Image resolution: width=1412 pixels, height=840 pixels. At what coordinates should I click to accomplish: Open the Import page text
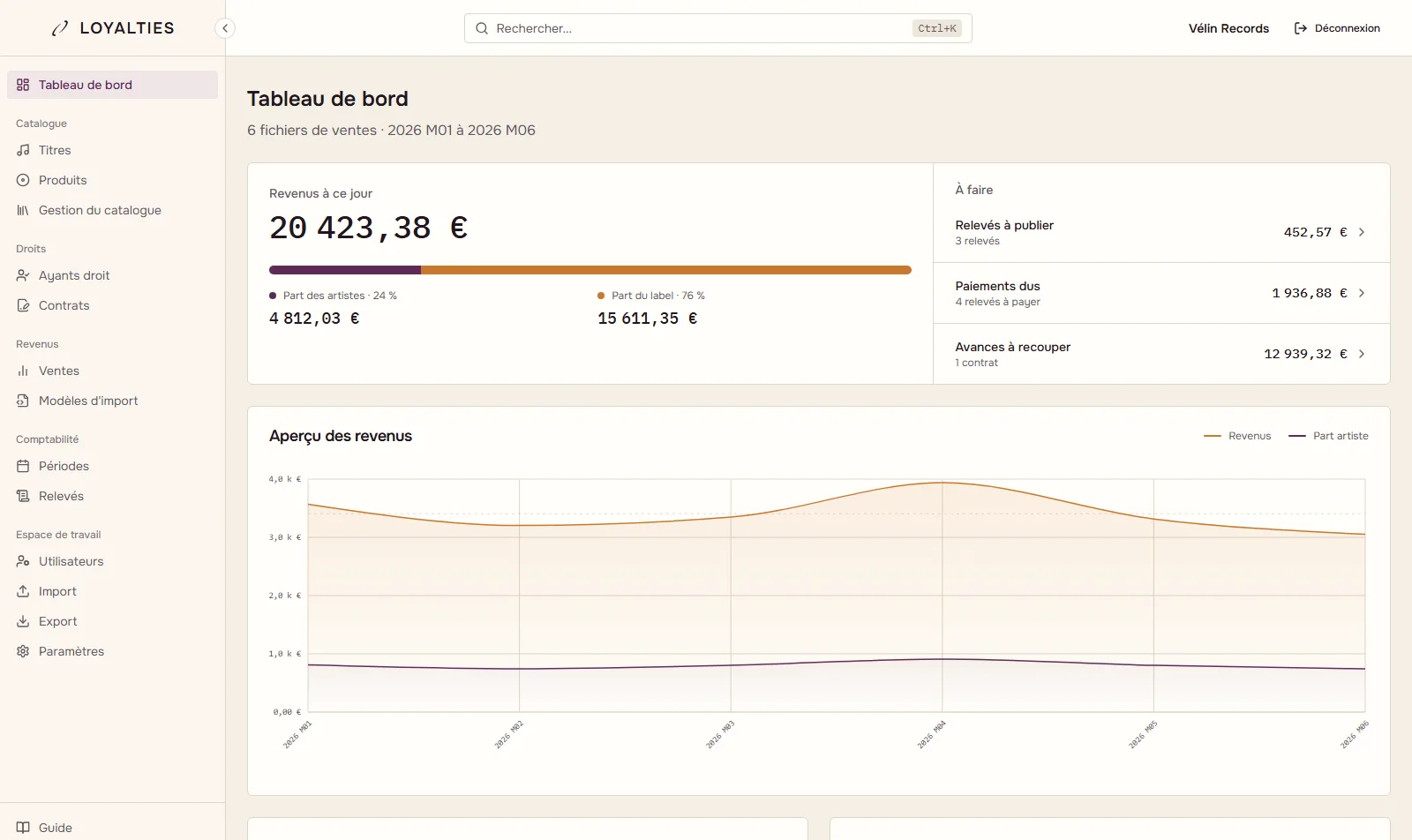click(57, 591)
